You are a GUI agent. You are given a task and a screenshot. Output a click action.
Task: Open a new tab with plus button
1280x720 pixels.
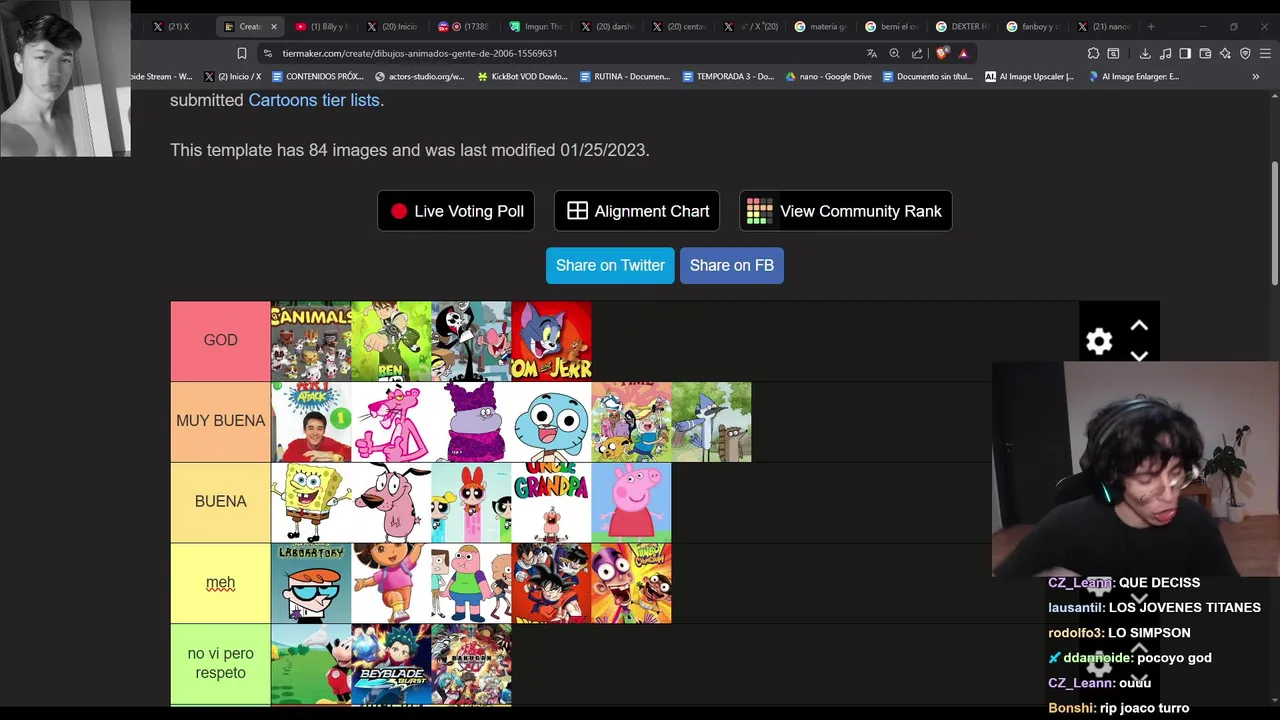(1151, 26)
